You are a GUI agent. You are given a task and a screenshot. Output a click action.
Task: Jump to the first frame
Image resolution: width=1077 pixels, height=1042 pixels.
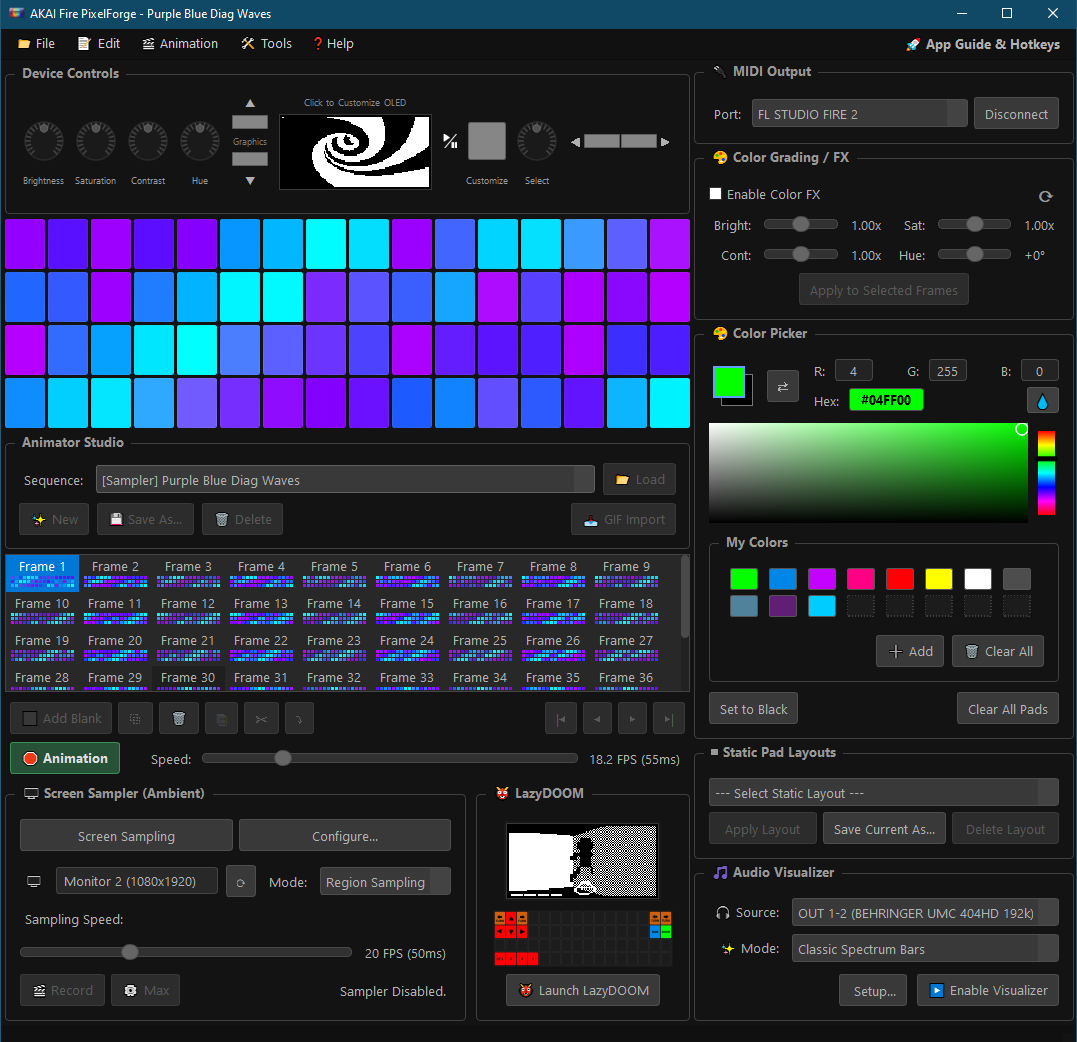[561, 719]
